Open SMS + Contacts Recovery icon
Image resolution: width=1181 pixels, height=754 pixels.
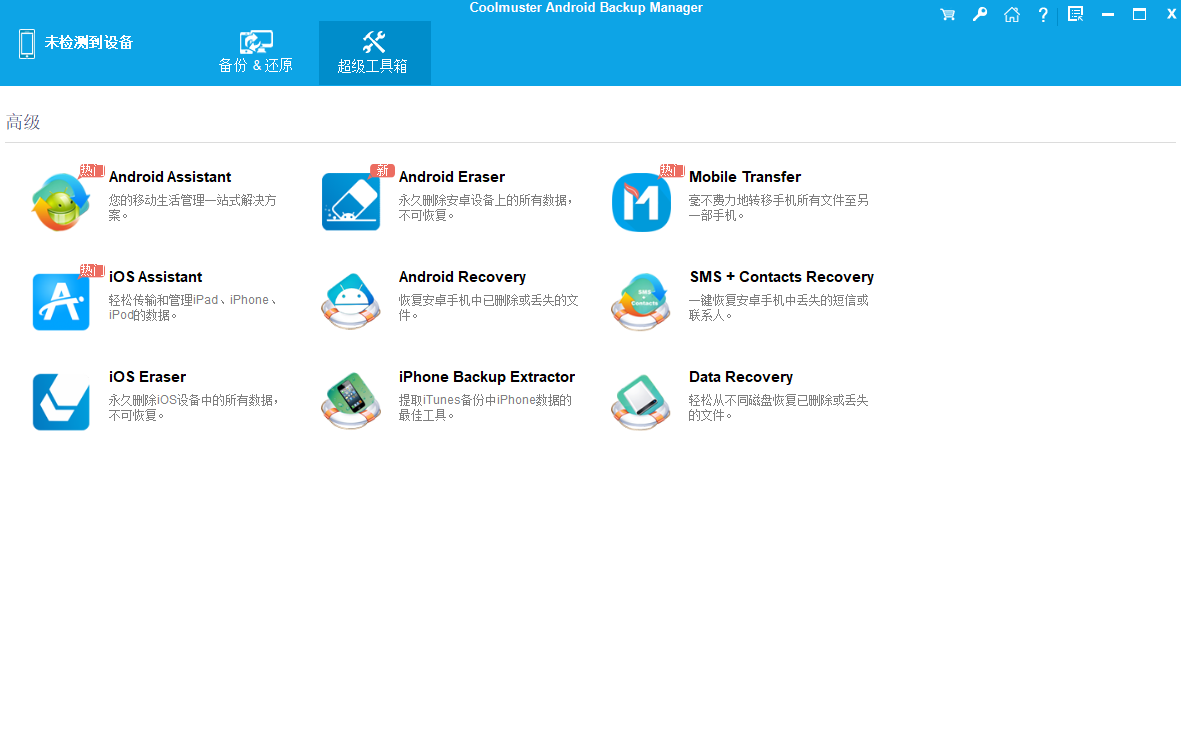click(641, 301)
